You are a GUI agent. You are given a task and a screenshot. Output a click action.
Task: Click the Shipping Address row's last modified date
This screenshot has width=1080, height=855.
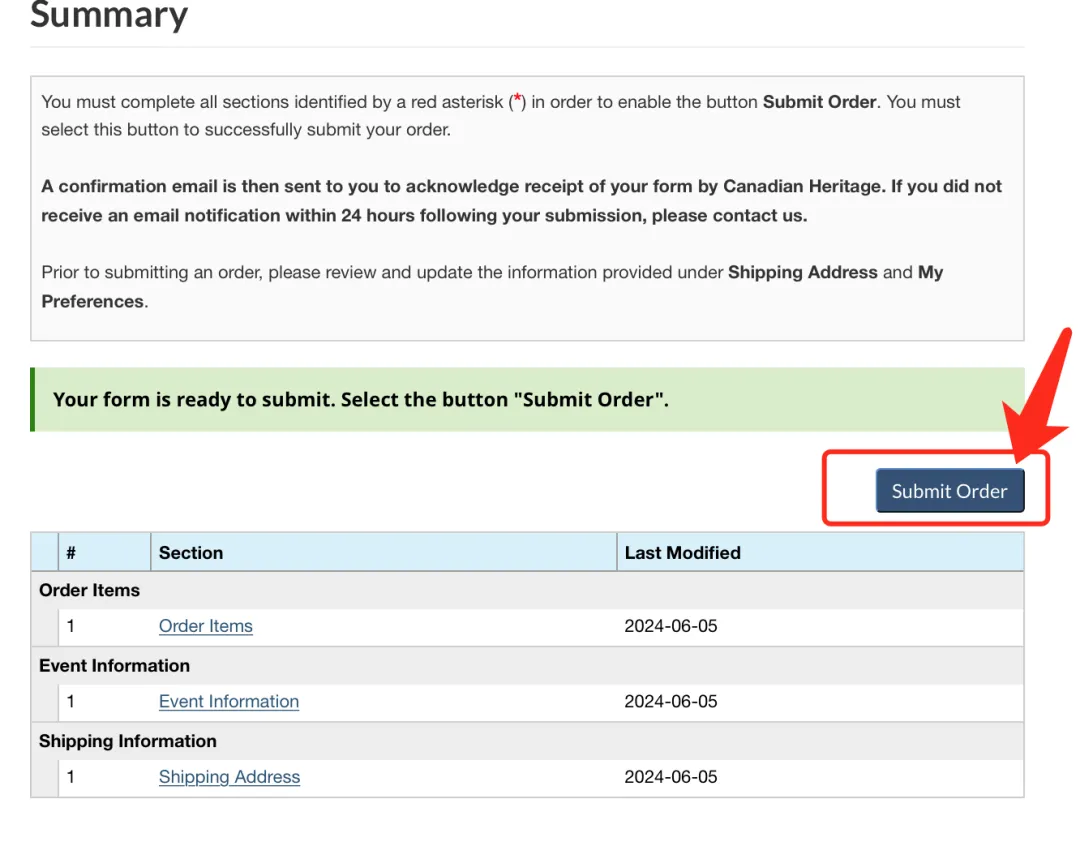671,777
